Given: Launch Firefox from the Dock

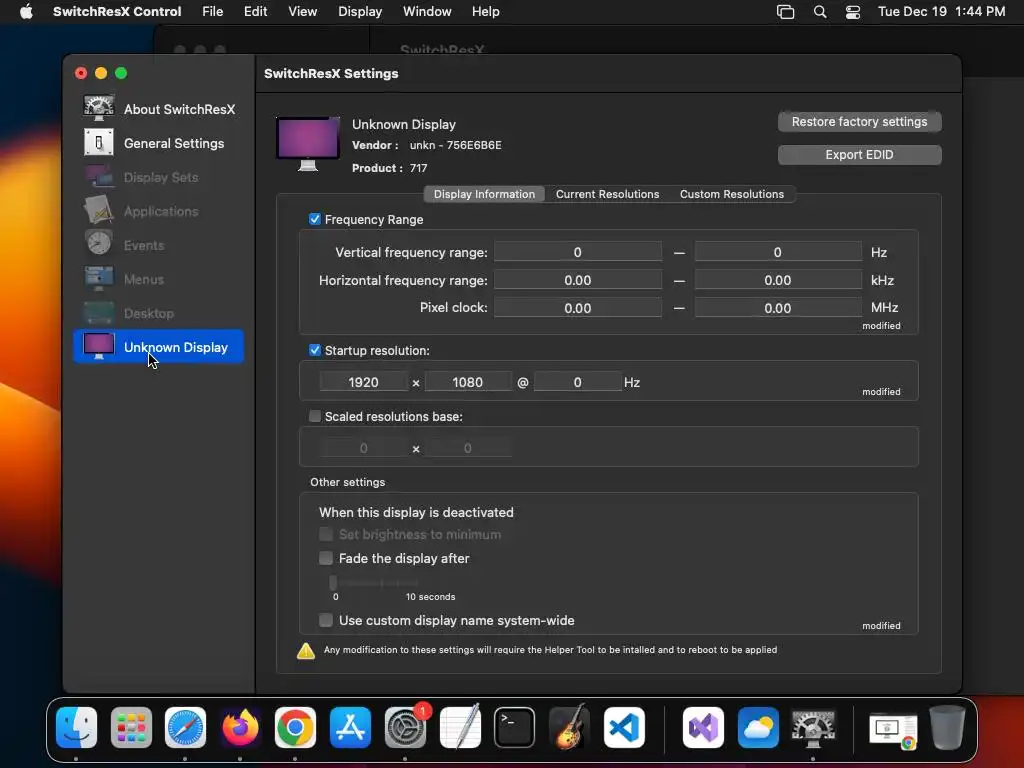Looking at the screenshot, I should [240, 727].
